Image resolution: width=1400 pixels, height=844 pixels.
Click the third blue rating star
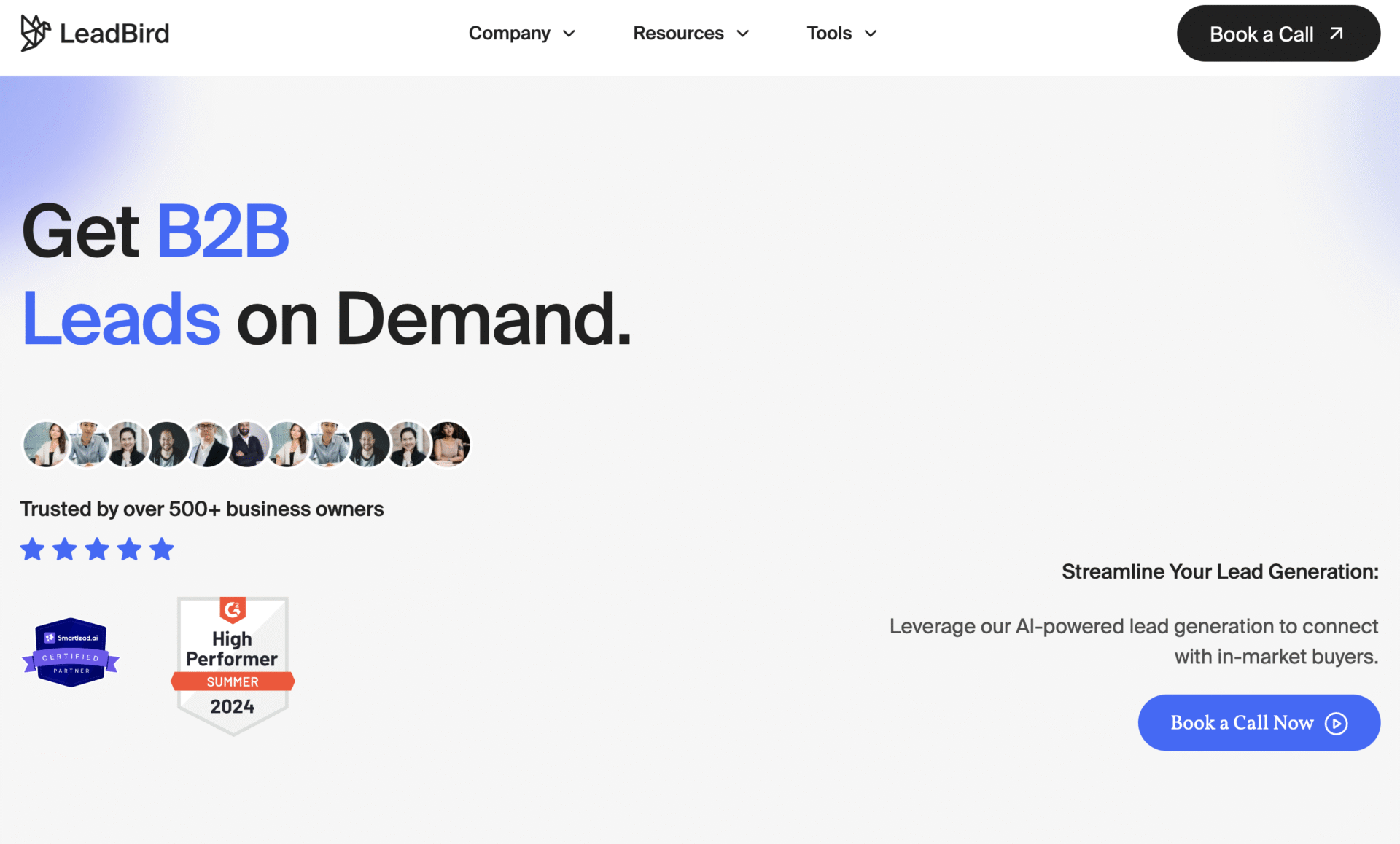(97, 549)
